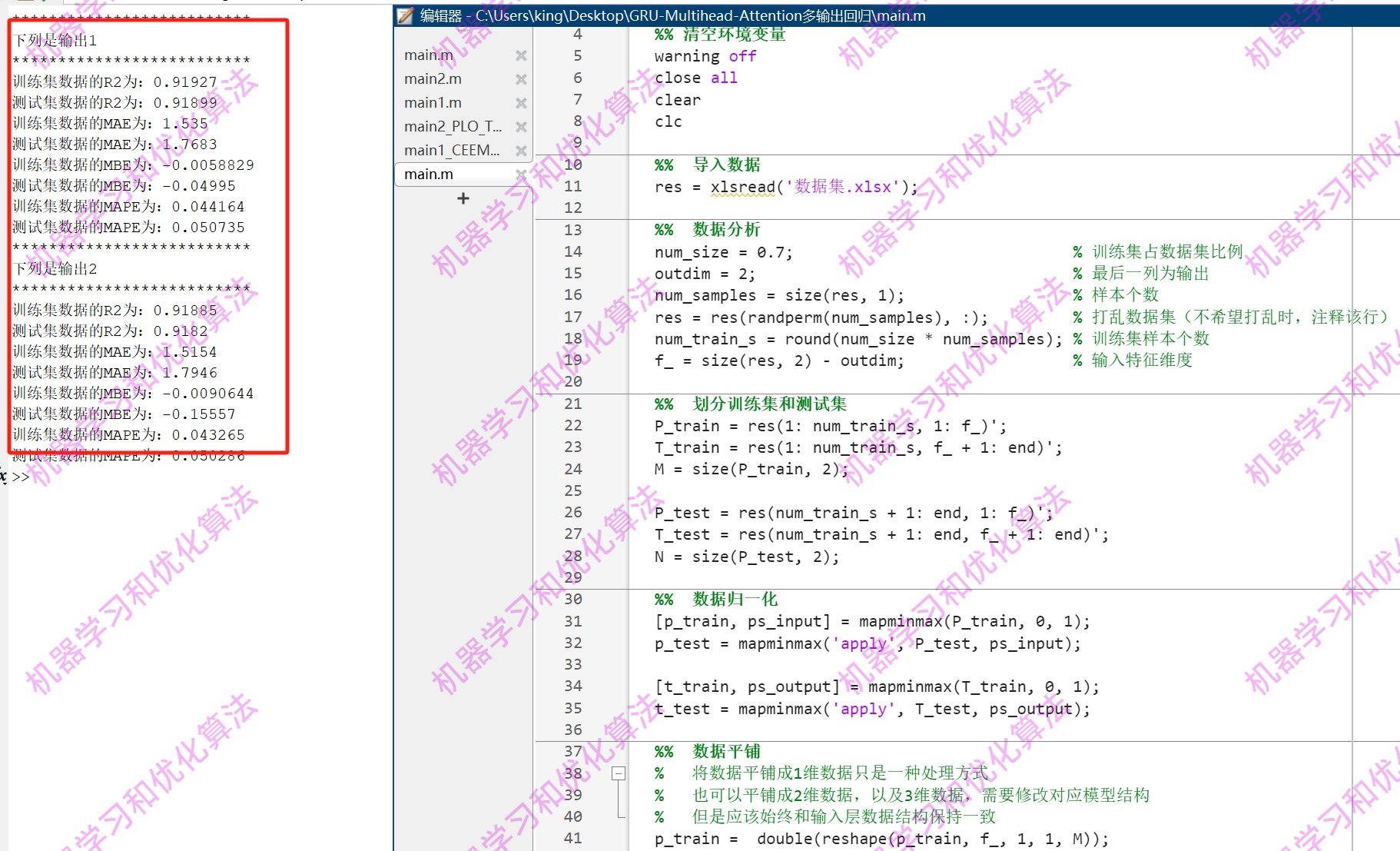This screenshot has width=1400, height=851.
Task: Click the 'apply' string literal on line 32
Action: click(x=862, y=643)
